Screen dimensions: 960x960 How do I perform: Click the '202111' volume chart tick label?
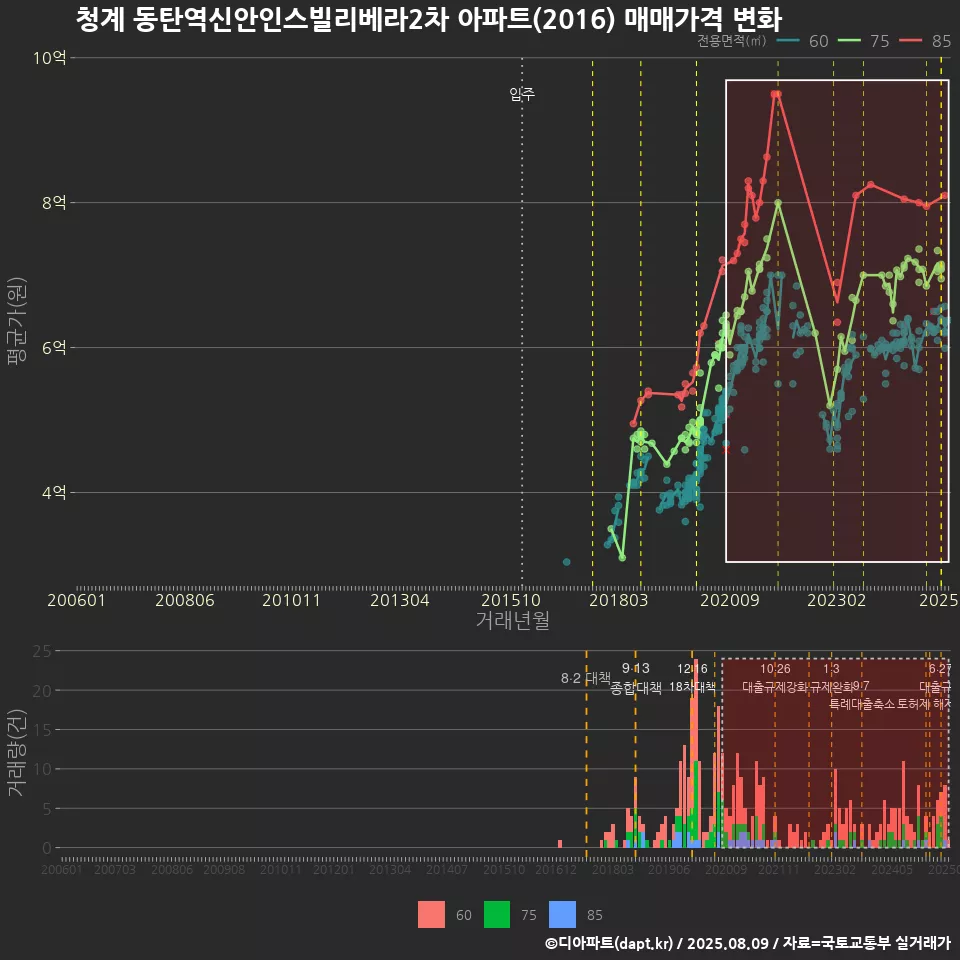point(779,870)
